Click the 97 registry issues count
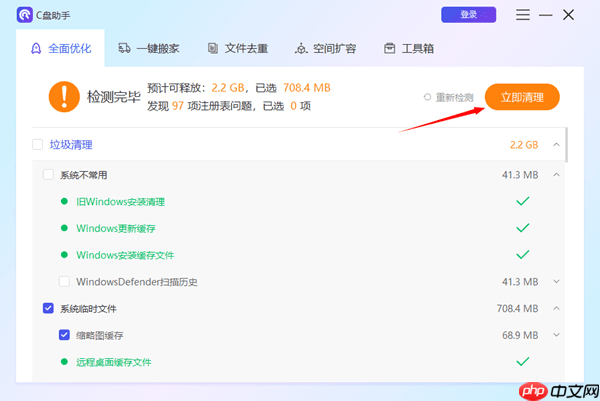This screenshot has height=401, width=600. (x=178, y=106)
